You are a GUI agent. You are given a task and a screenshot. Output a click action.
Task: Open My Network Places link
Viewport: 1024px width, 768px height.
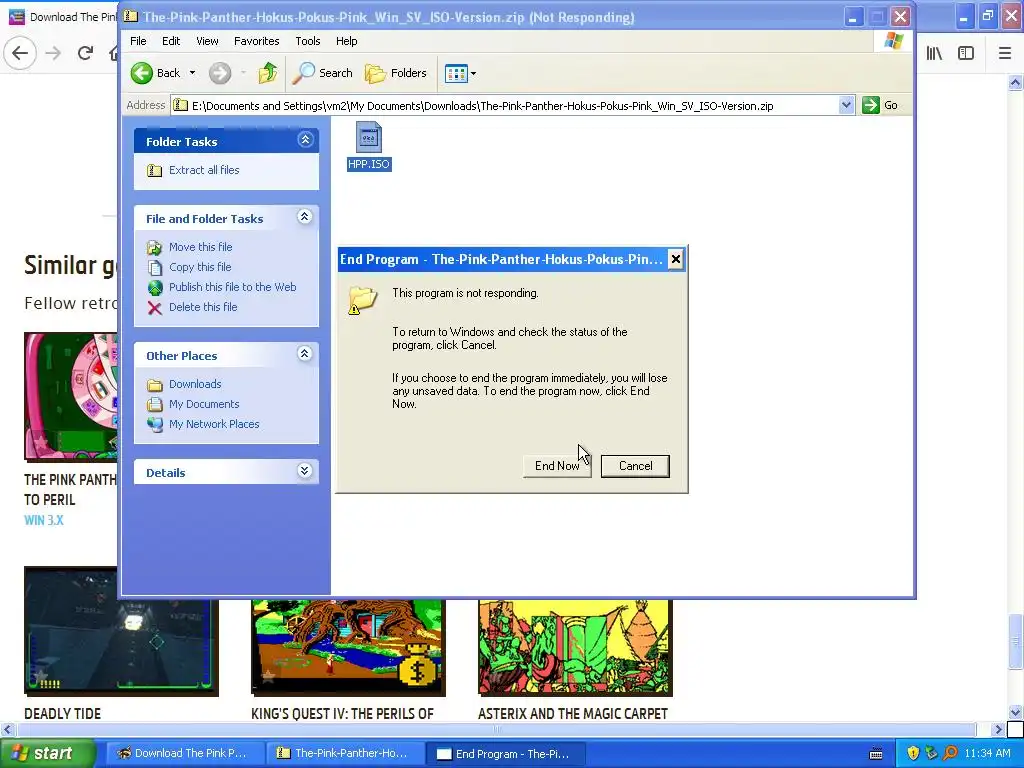pos(214,424)
